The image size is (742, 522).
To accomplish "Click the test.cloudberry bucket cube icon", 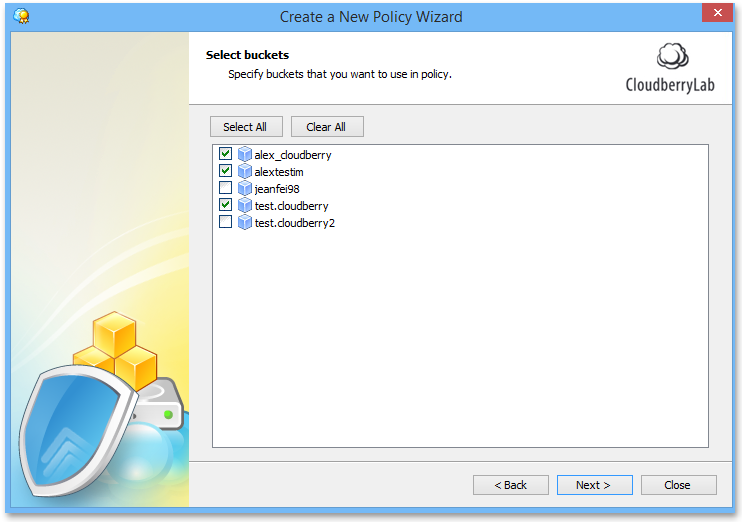I will coord(244,205).
